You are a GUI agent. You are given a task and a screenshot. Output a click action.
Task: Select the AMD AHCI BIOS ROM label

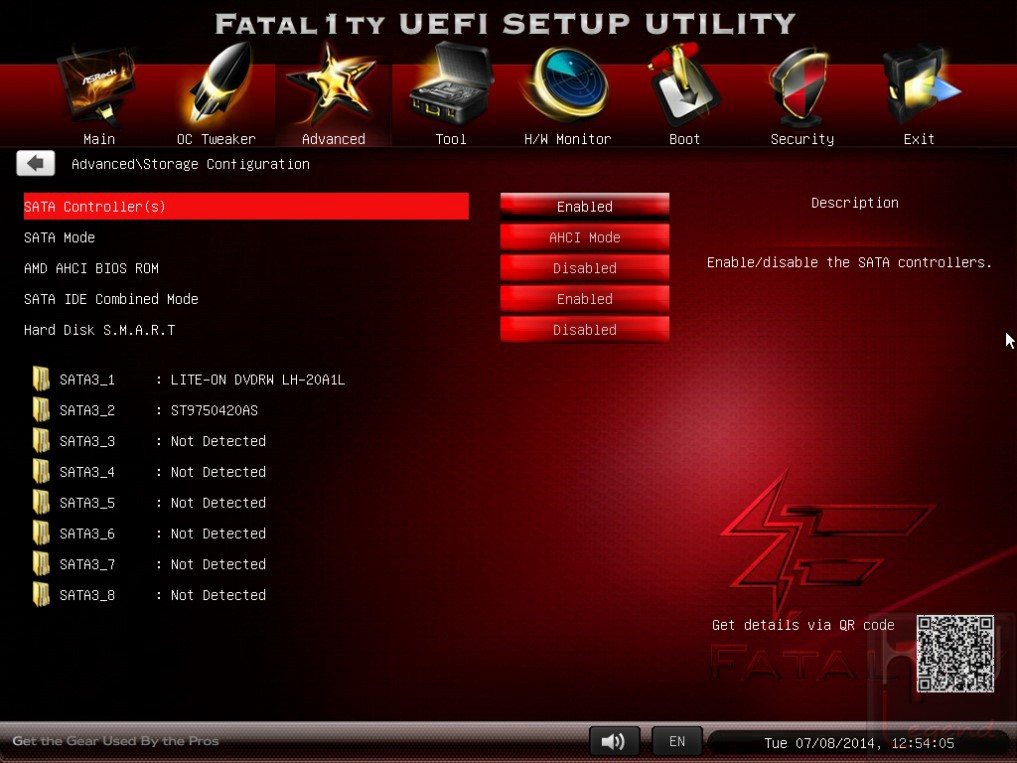point(91,268)
